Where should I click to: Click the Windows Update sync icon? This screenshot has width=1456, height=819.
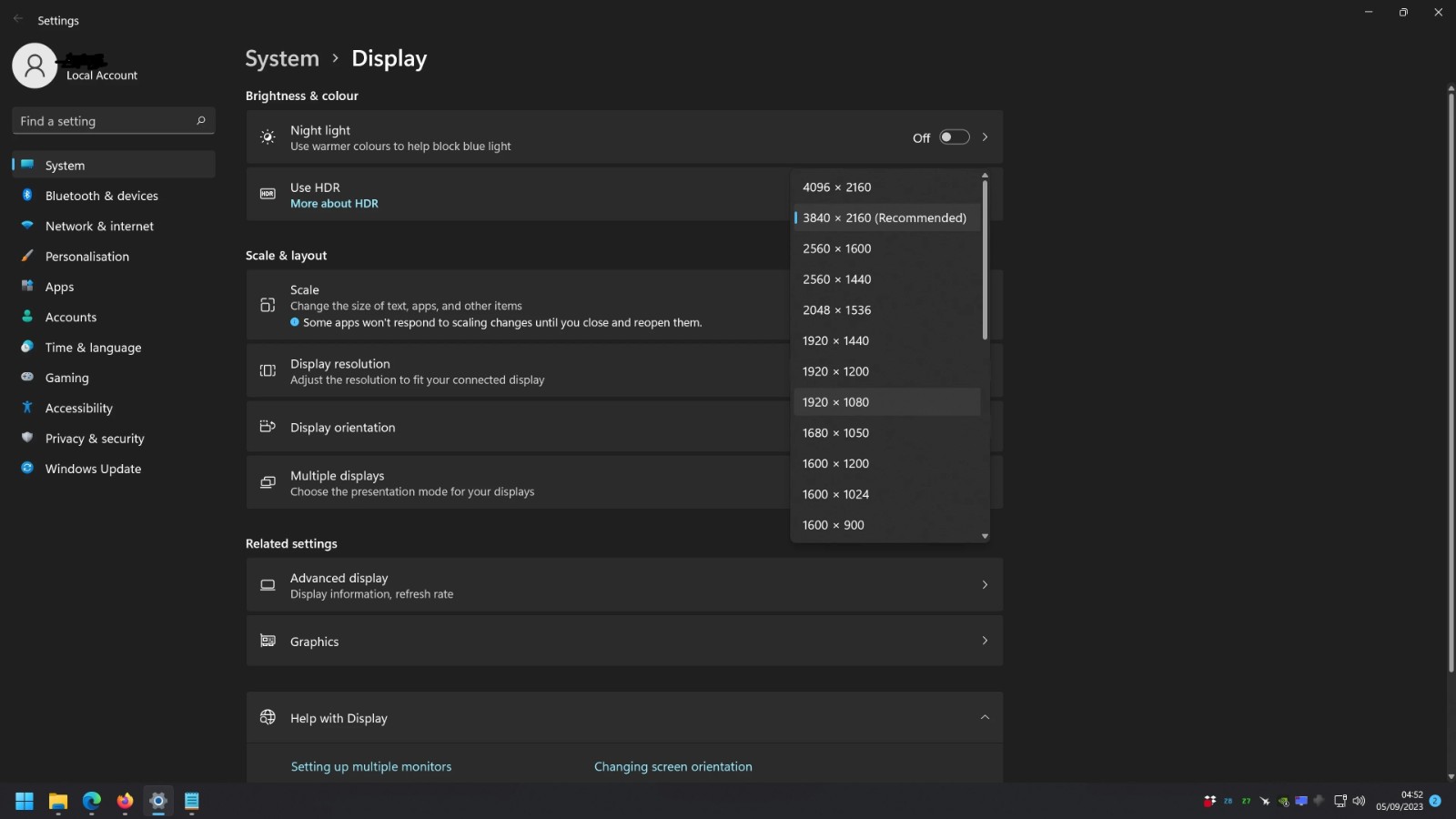click(27, 468)
